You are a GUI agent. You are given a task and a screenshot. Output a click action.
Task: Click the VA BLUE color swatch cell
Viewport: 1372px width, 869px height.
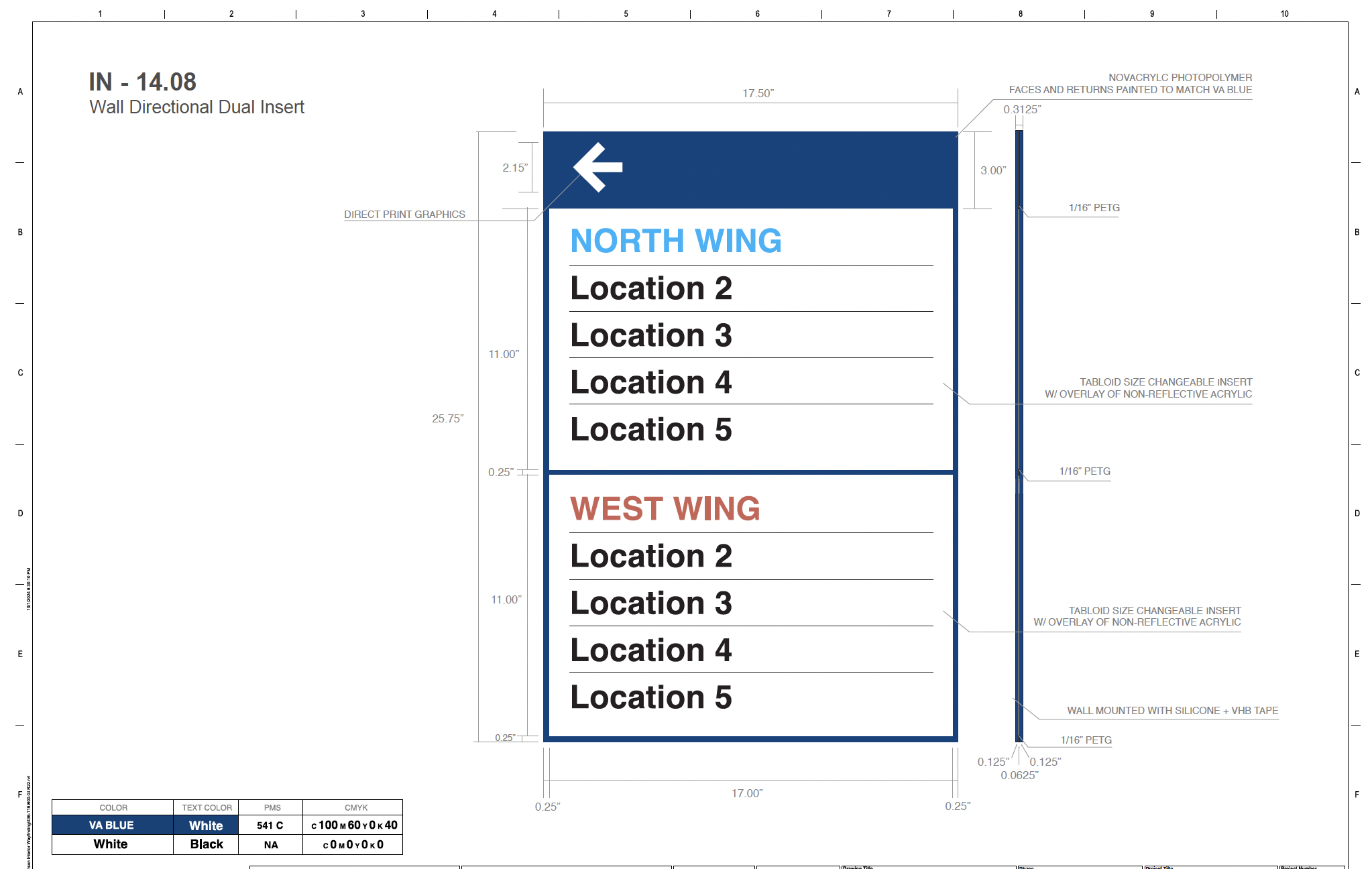pyautogui.click(x=111, y=825)
